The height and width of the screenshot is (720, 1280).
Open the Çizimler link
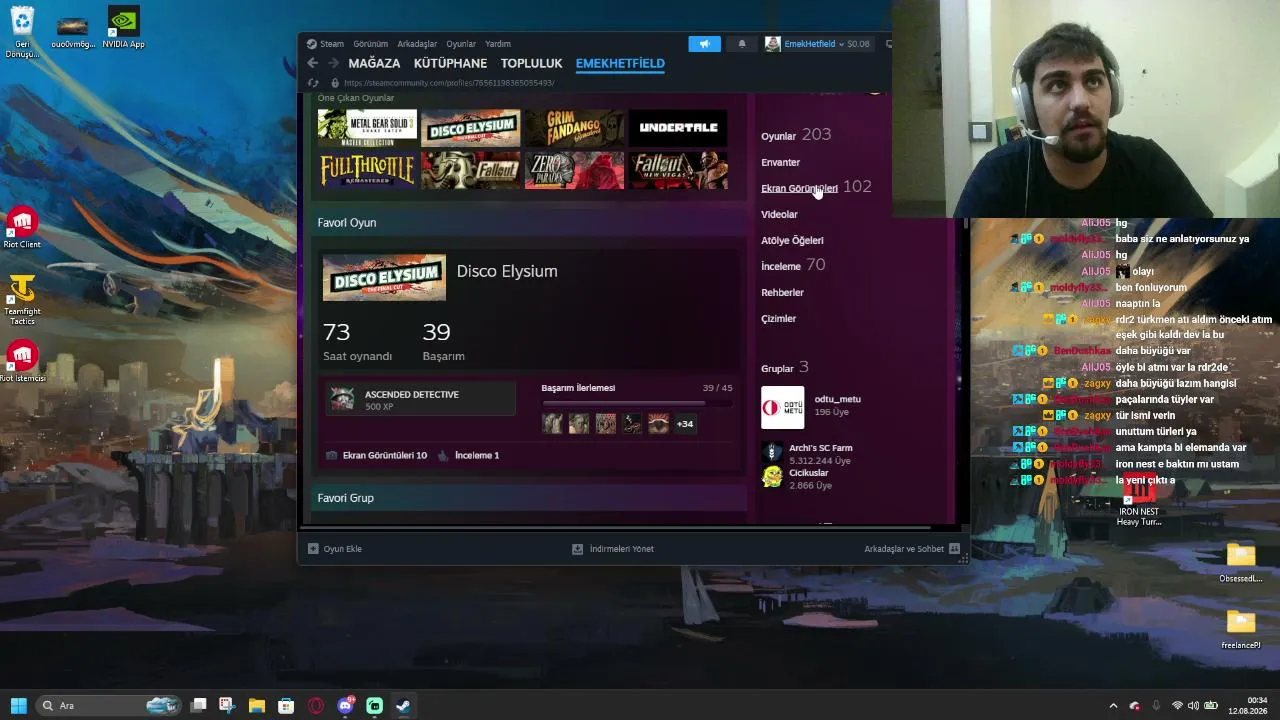click(x=779, y=318)
